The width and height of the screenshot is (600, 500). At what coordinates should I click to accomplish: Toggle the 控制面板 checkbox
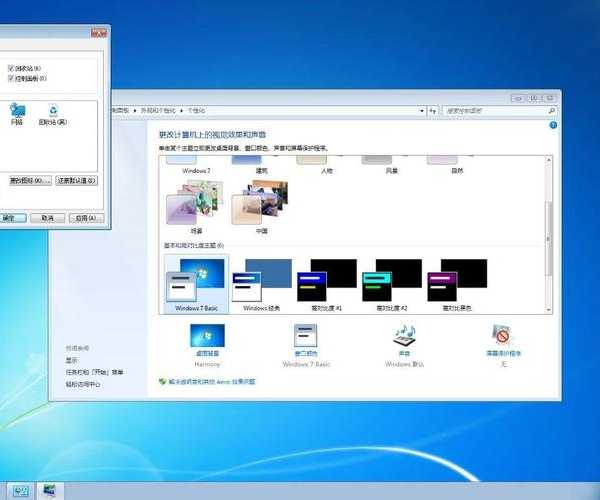[x=11, y=78]
